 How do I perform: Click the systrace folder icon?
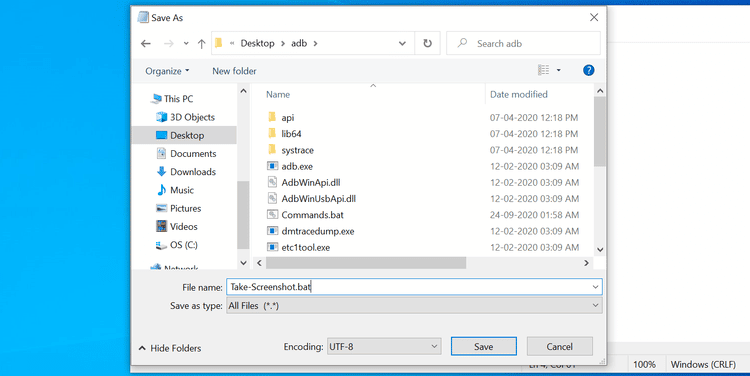(x=272, y=150)
